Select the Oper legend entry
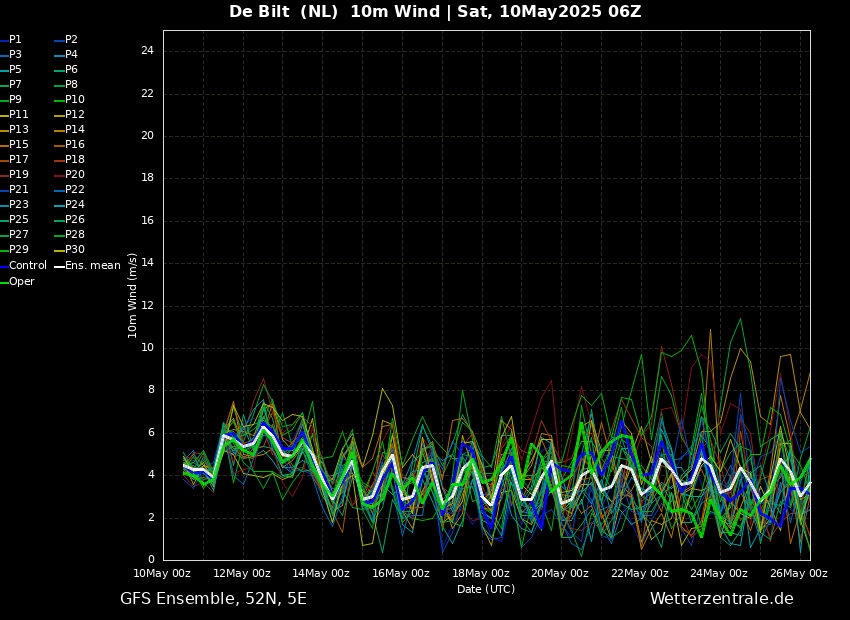 [x=21, y=282]
